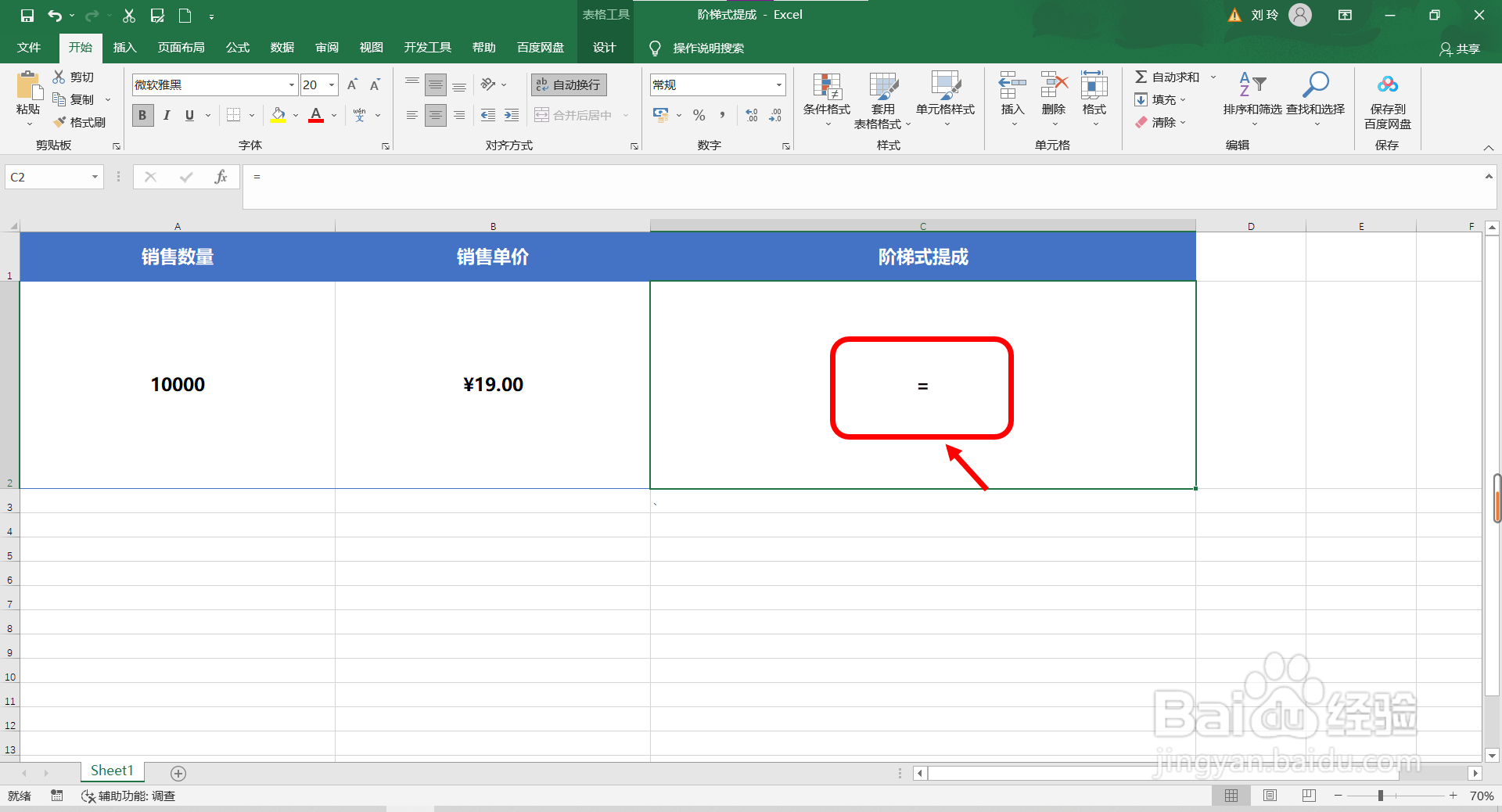Click the insert function fx icon

pyautogui.click(x=221, y=177)
